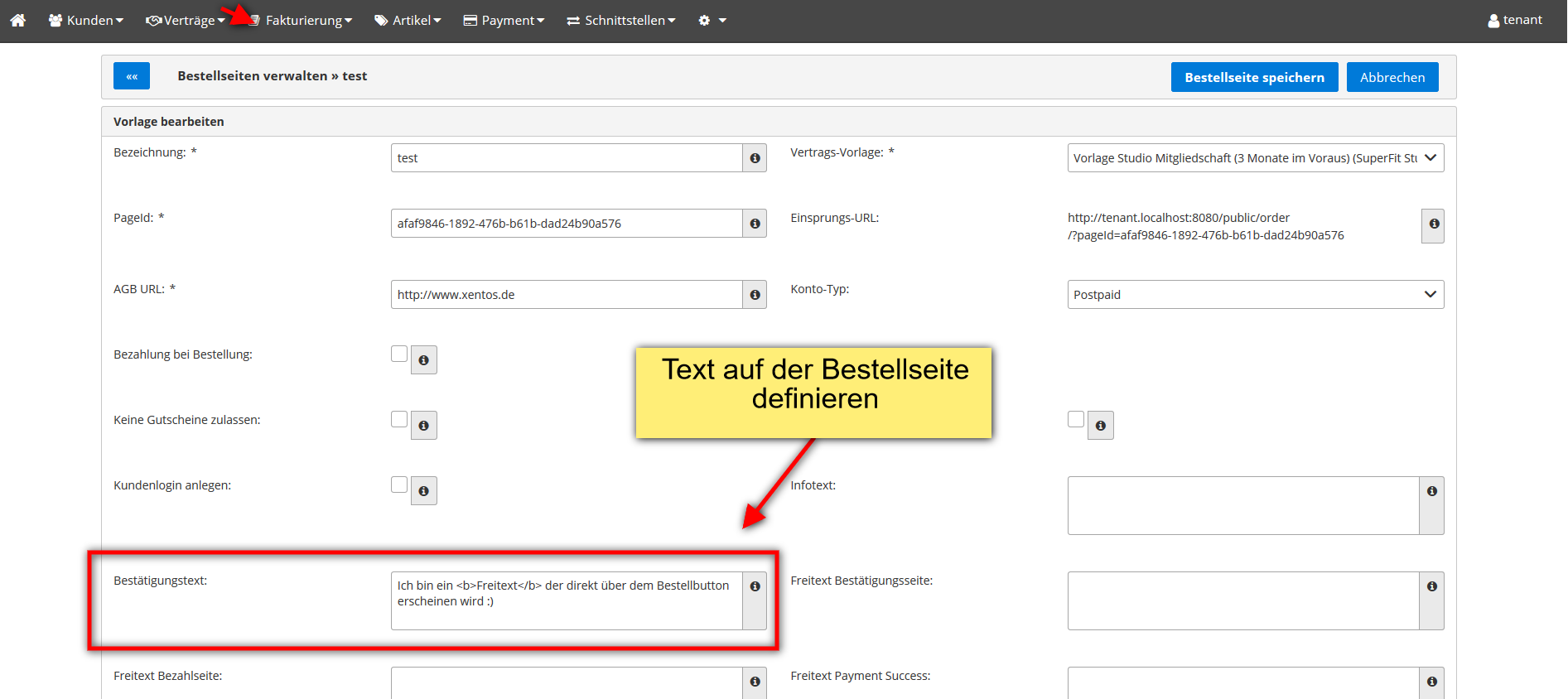This screenshot has width=1568, height=699.
Task: Open the tenant user menu
Action: pos(1515,20)
